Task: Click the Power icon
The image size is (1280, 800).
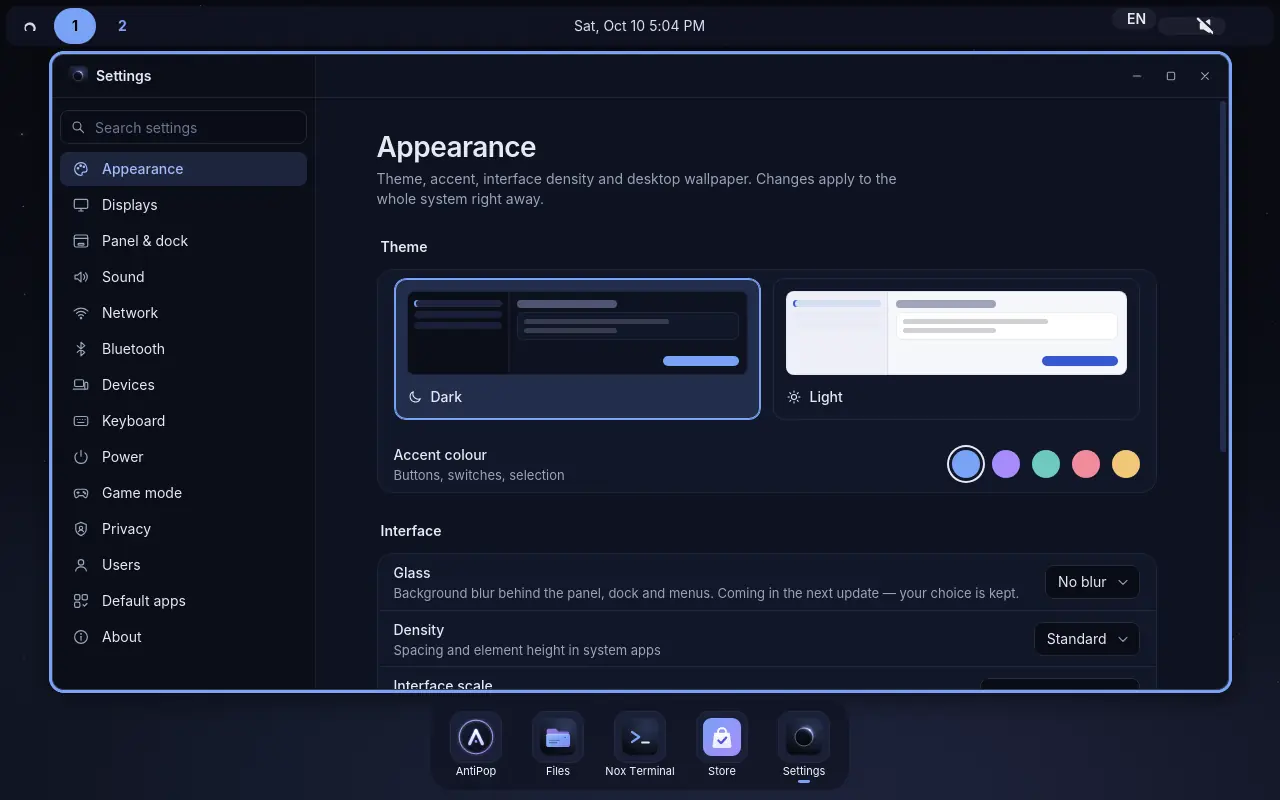Action: tap(81, 457)
